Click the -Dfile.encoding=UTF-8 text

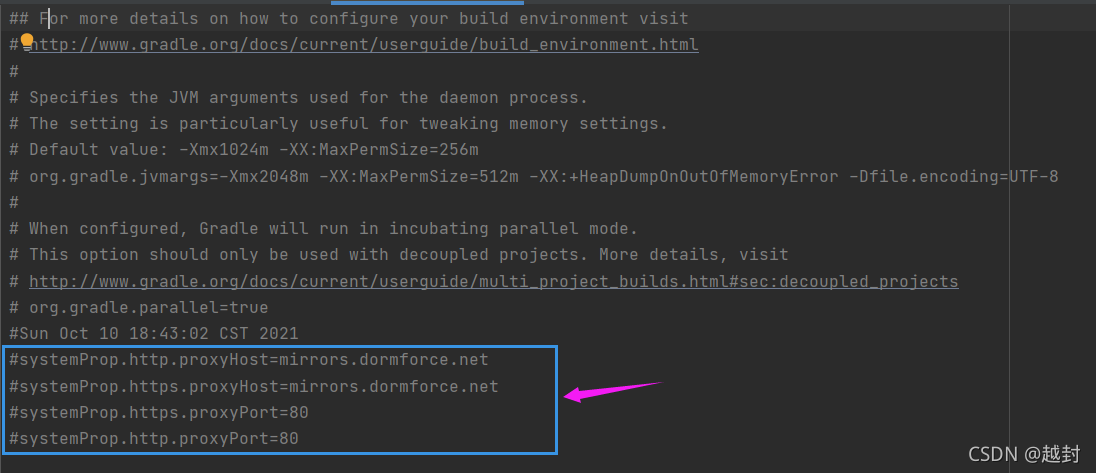pyautogui.click(x=954, y=177)
